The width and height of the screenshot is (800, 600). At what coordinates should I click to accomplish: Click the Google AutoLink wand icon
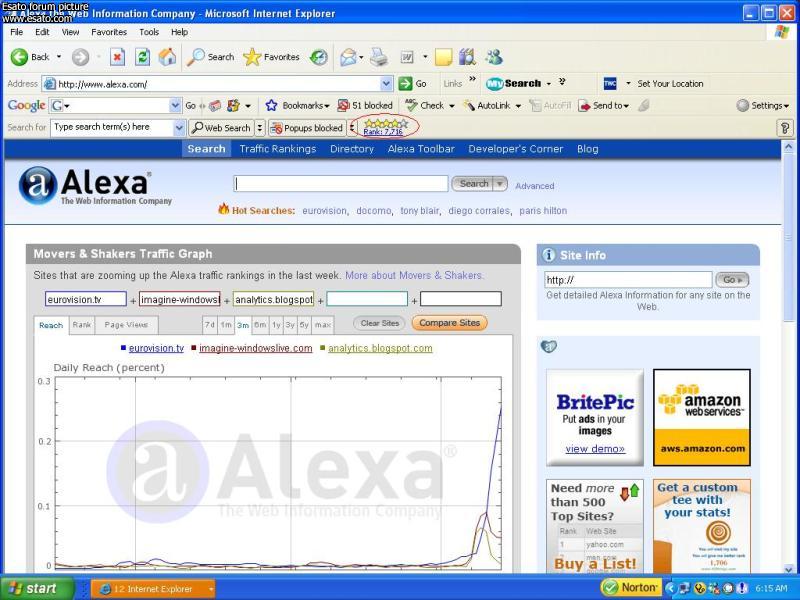tap(469, 106)
